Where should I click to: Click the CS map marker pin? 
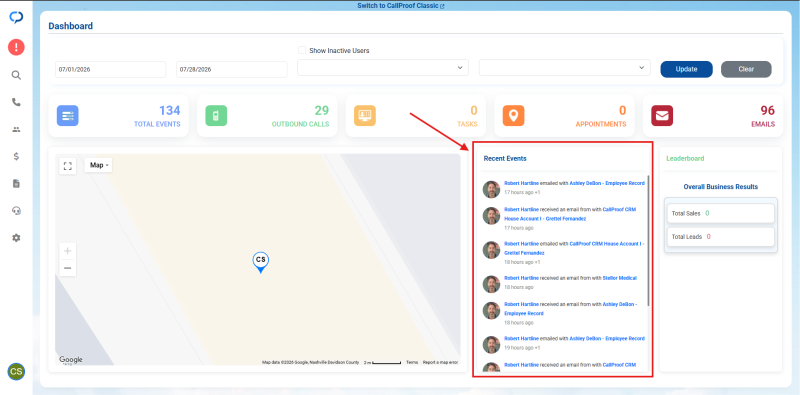pos(261,262)
